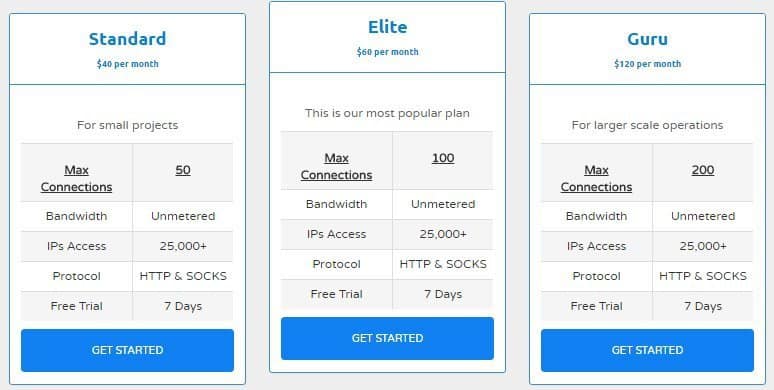Click the $40 per month price text
Viewport: 774px width, 390px height.
127,64
